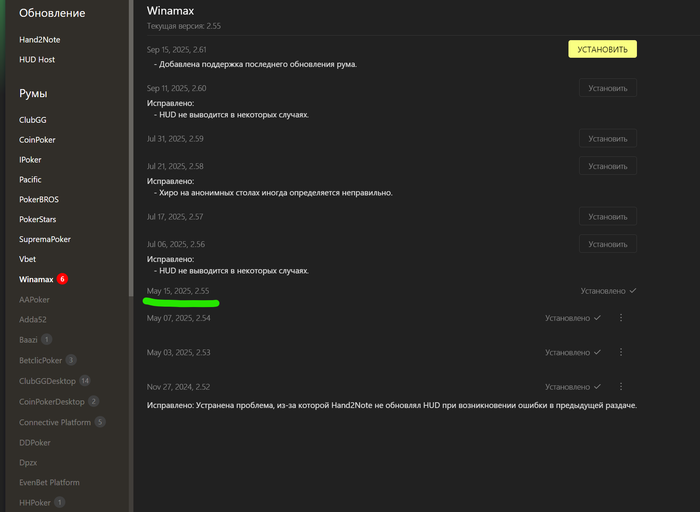Click 'Sep 15, 2025, 2.61' release date
700x512 pixels.
coord(176,50)
